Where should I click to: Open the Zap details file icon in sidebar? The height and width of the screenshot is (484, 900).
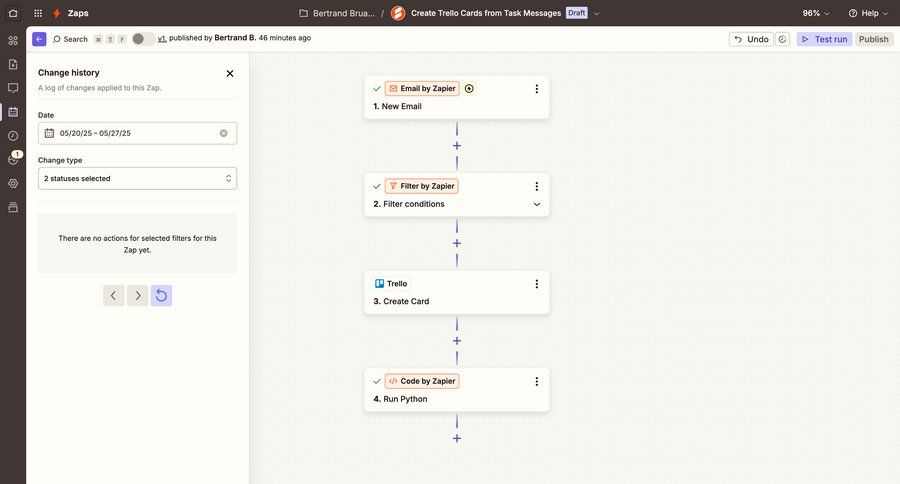(x=13, y=64)
